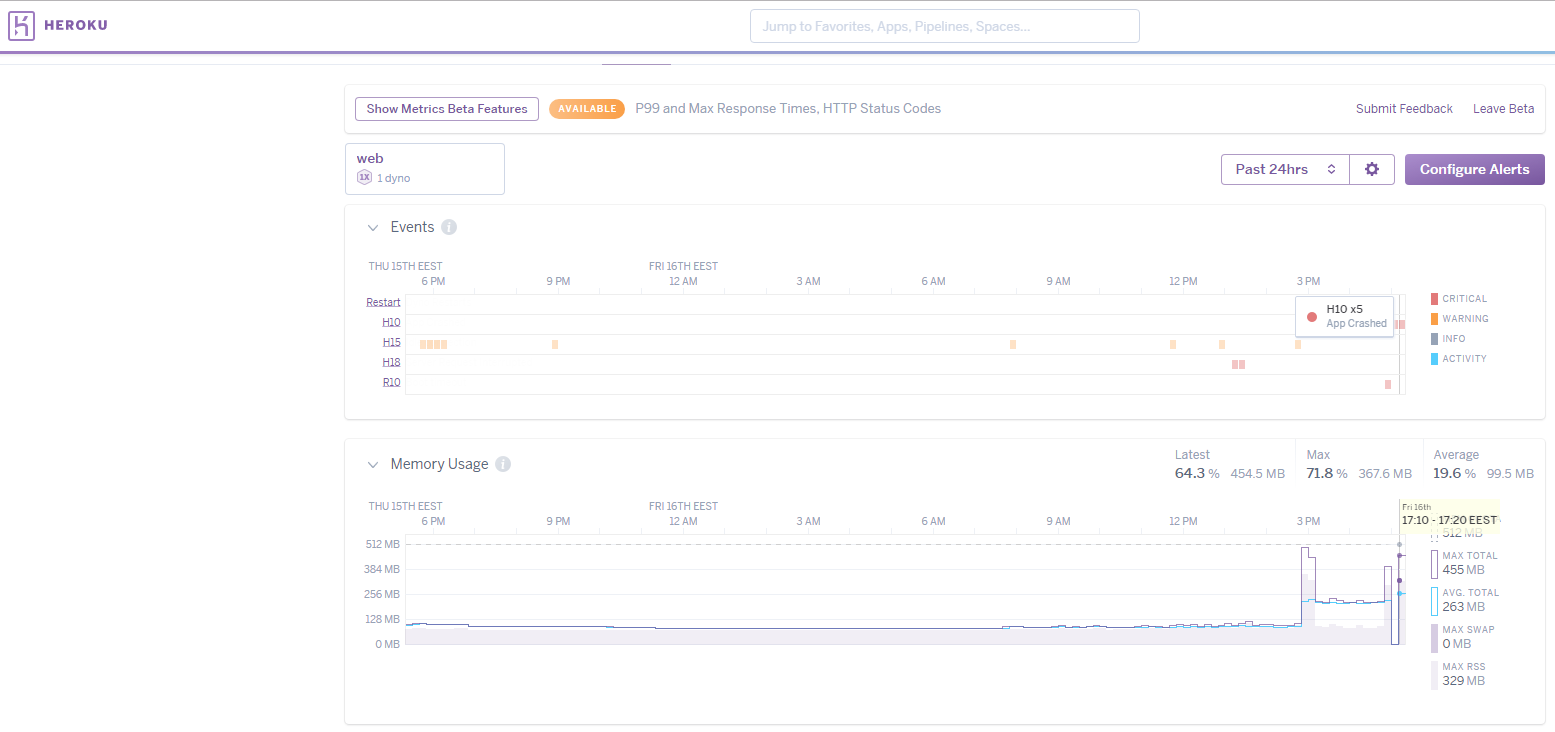Click the ACTIVITY legend color swatch
The image size is (1555, 732).
(x=1434, y=359)
